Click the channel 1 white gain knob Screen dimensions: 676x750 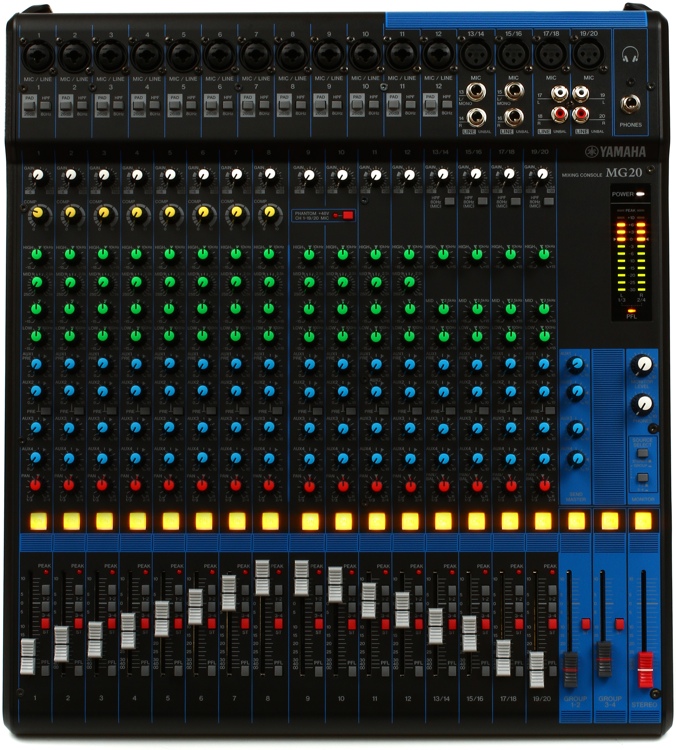coord(38,174)
